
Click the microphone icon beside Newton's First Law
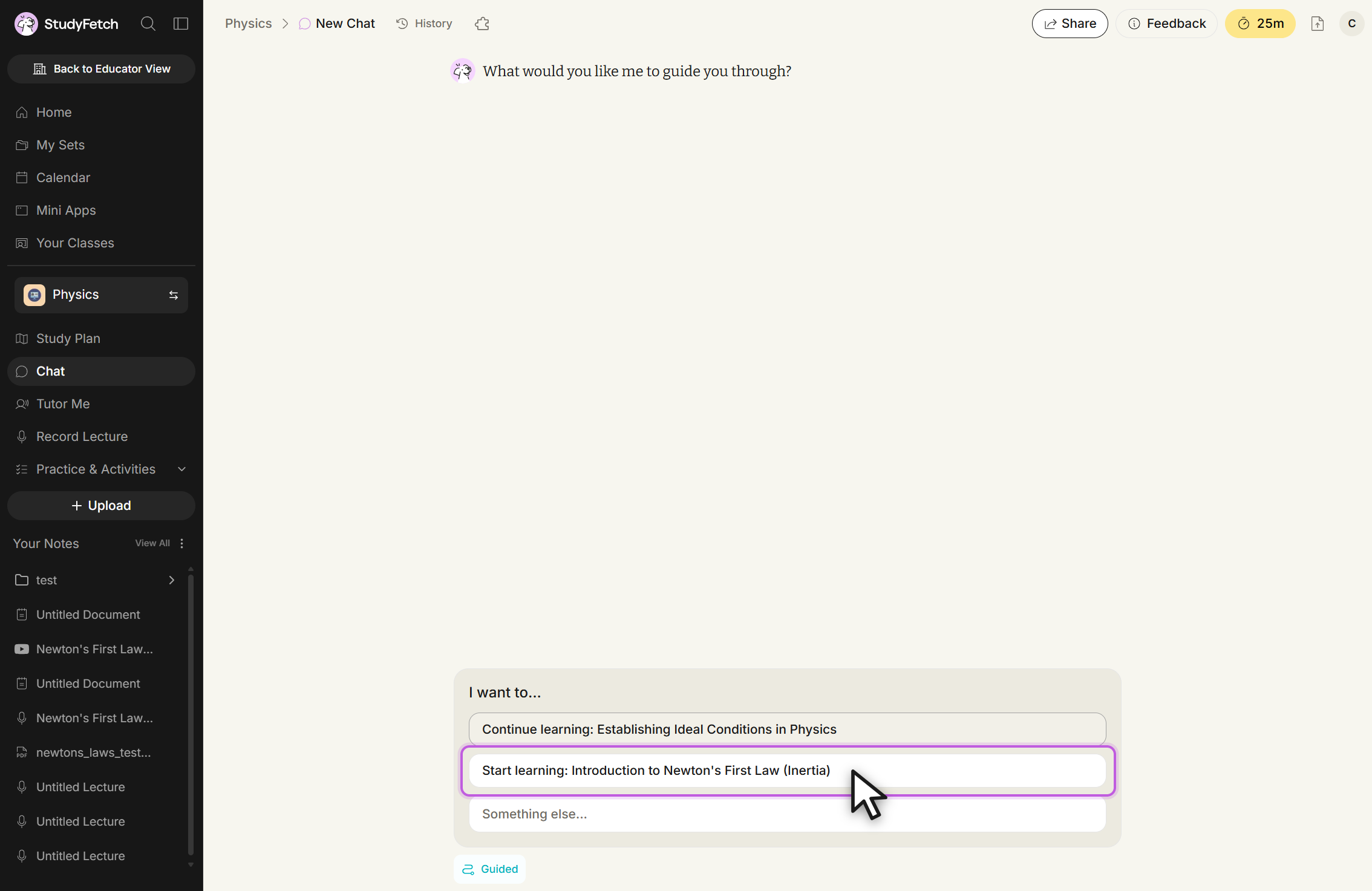click(22, 718)
